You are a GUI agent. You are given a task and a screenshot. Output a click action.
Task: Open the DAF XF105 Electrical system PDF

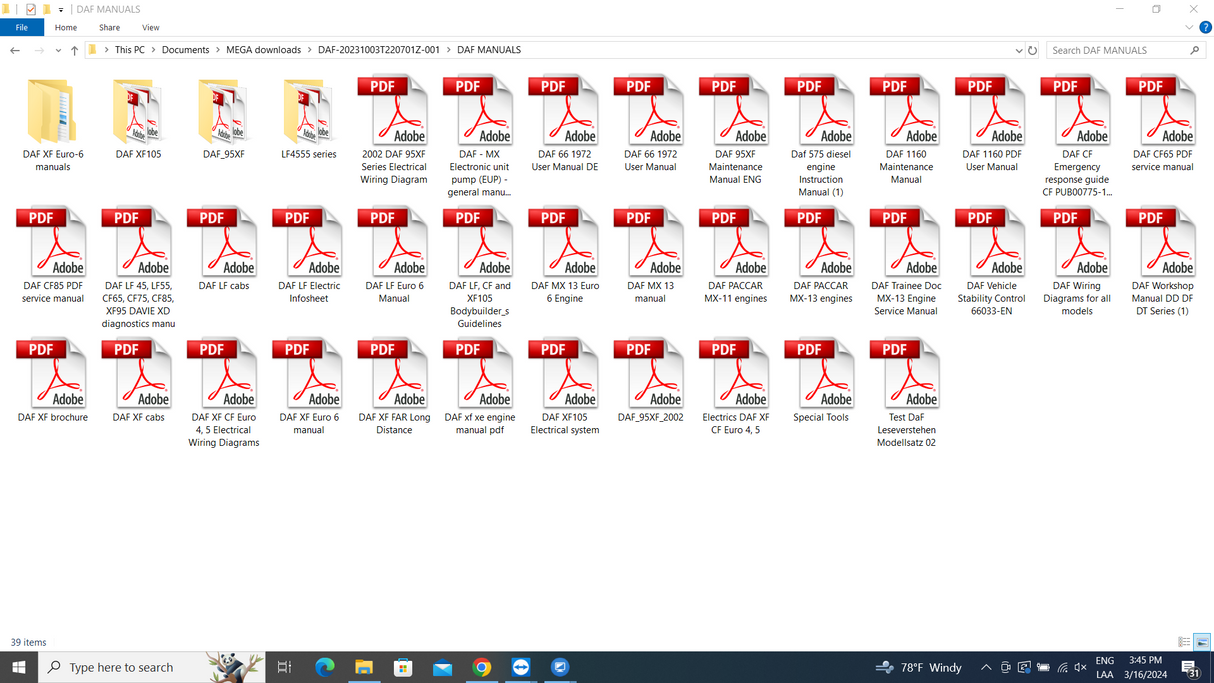click(564, 372)
